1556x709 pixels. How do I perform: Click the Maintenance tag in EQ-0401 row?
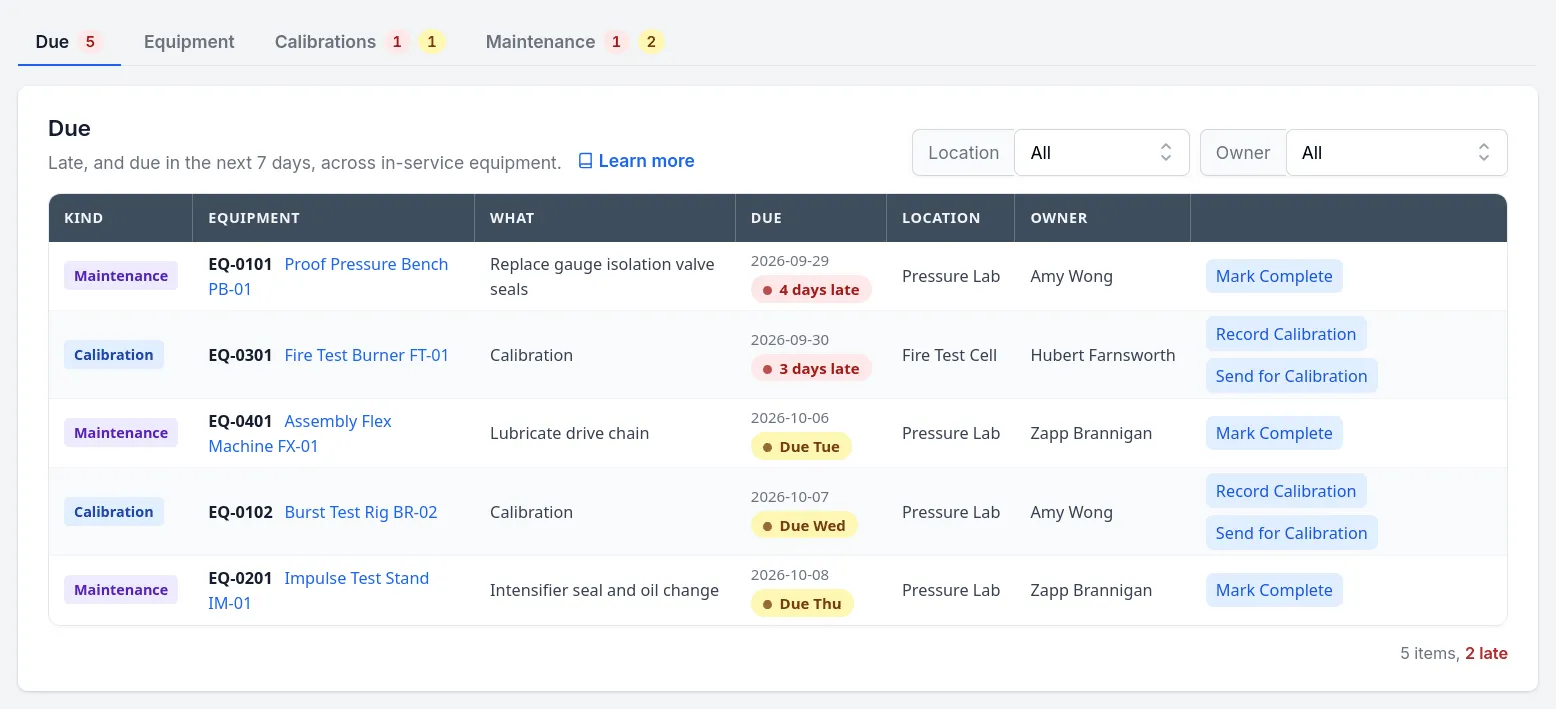(x=121, y=433)
